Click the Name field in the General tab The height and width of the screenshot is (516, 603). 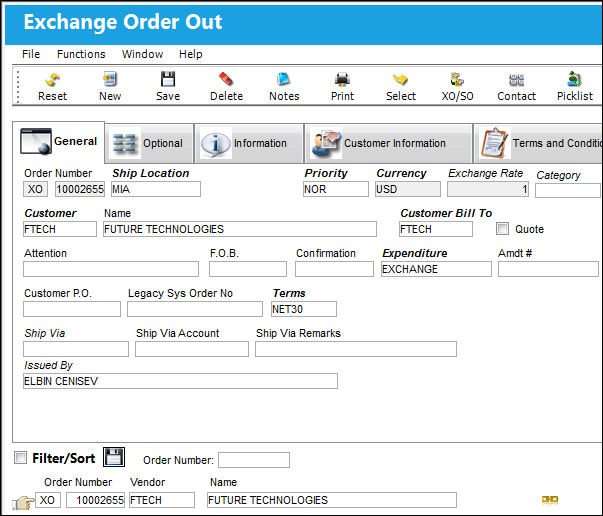click(240, 229)
